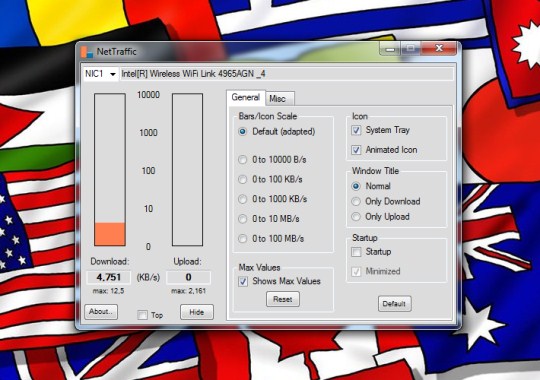Click the Hide button

[x=197, y=312]
